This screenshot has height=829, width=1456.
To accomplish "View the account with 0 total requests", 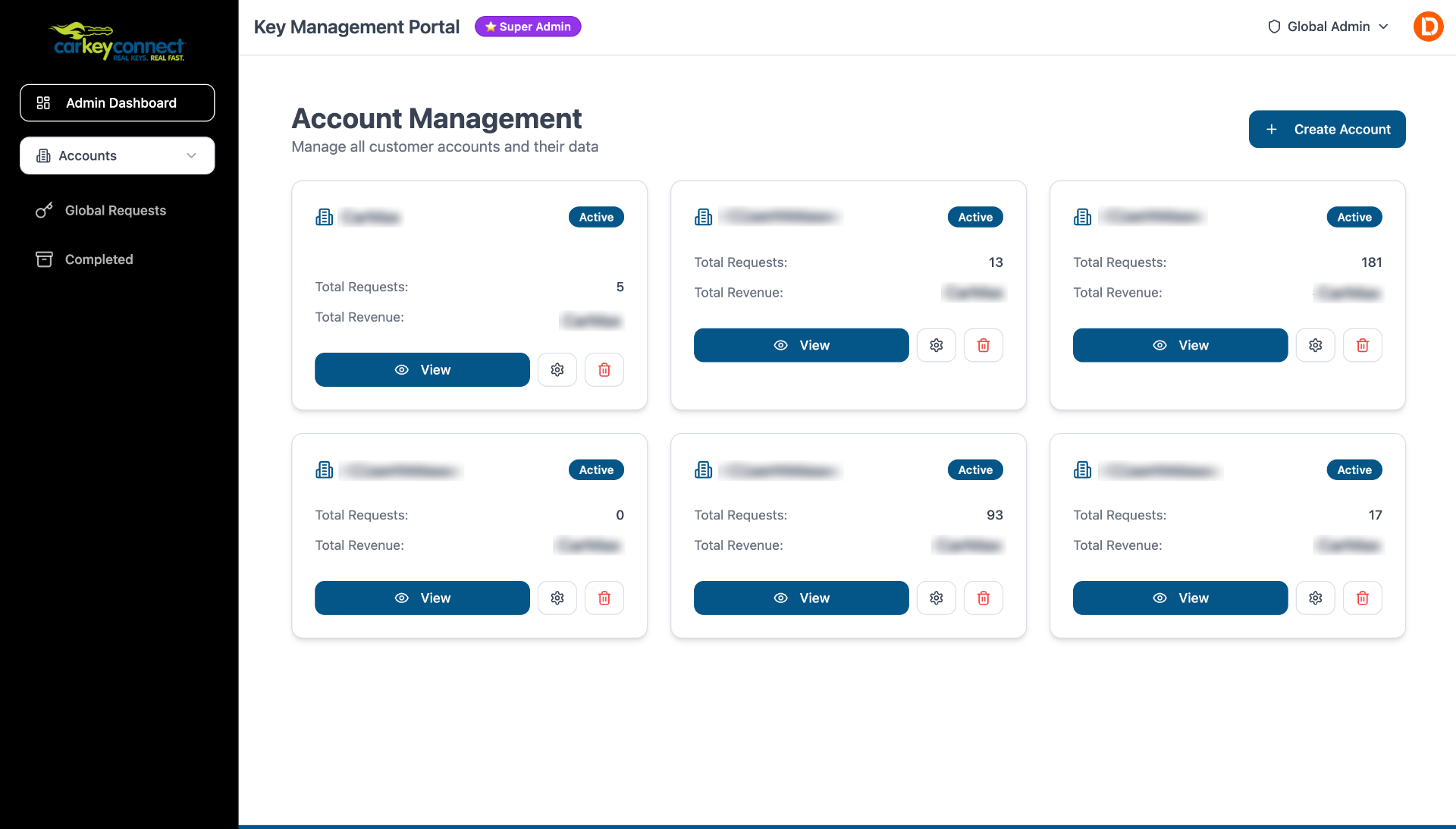I will (422, 598).
